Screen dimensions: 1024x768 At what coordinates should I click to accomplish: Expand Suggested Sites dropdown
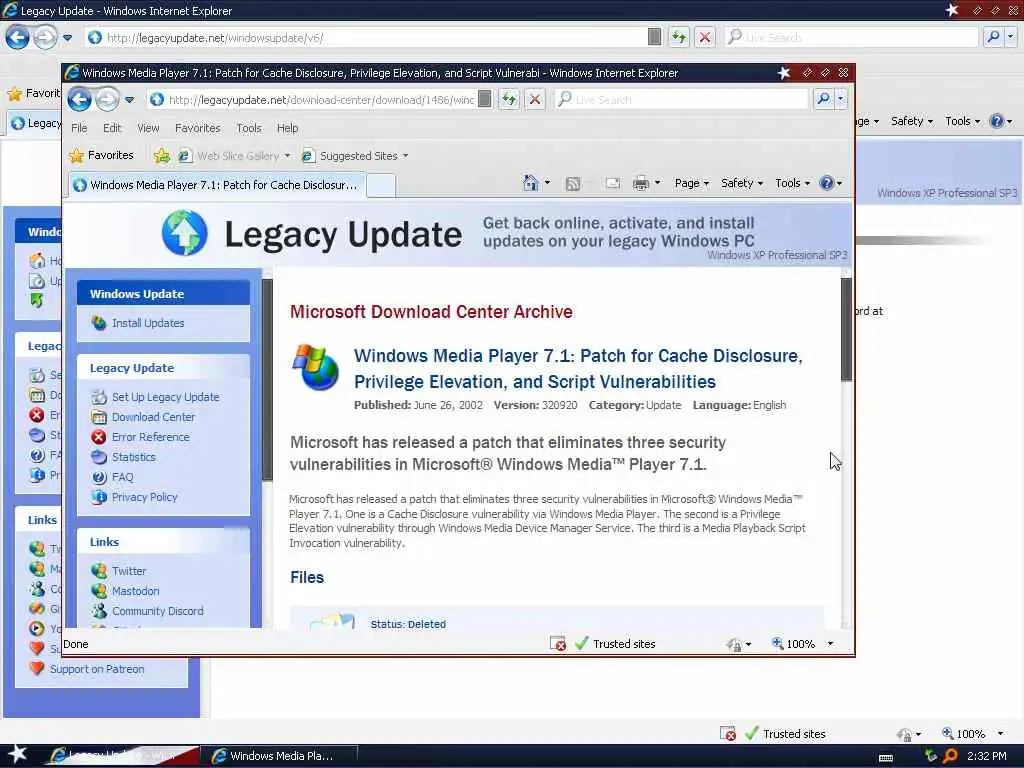coord(406,156)
